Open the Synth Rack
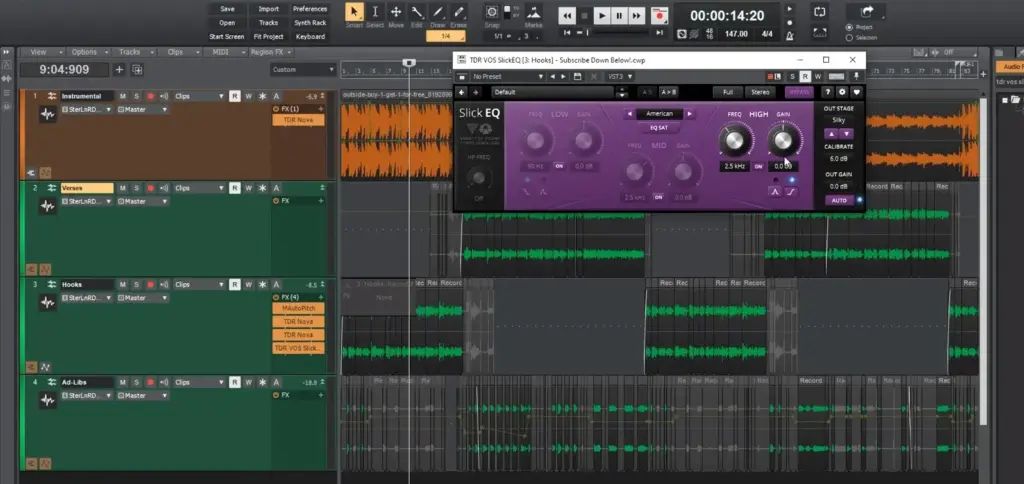Viewport: 1024px width, 484px height. [x=310, y=23]
